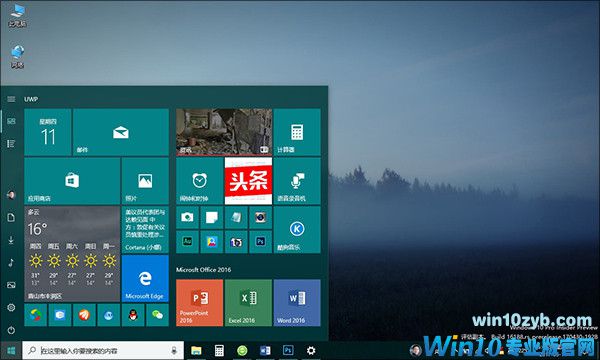
Task: Expand the Start menu hamburger button
Action: [11, 99]
